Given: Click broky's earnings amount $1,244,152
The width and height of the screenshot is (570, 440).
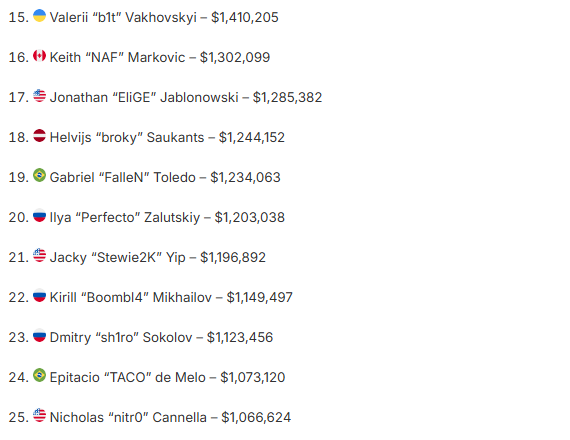Looking at the screenshot, I should tap(252, 137).
